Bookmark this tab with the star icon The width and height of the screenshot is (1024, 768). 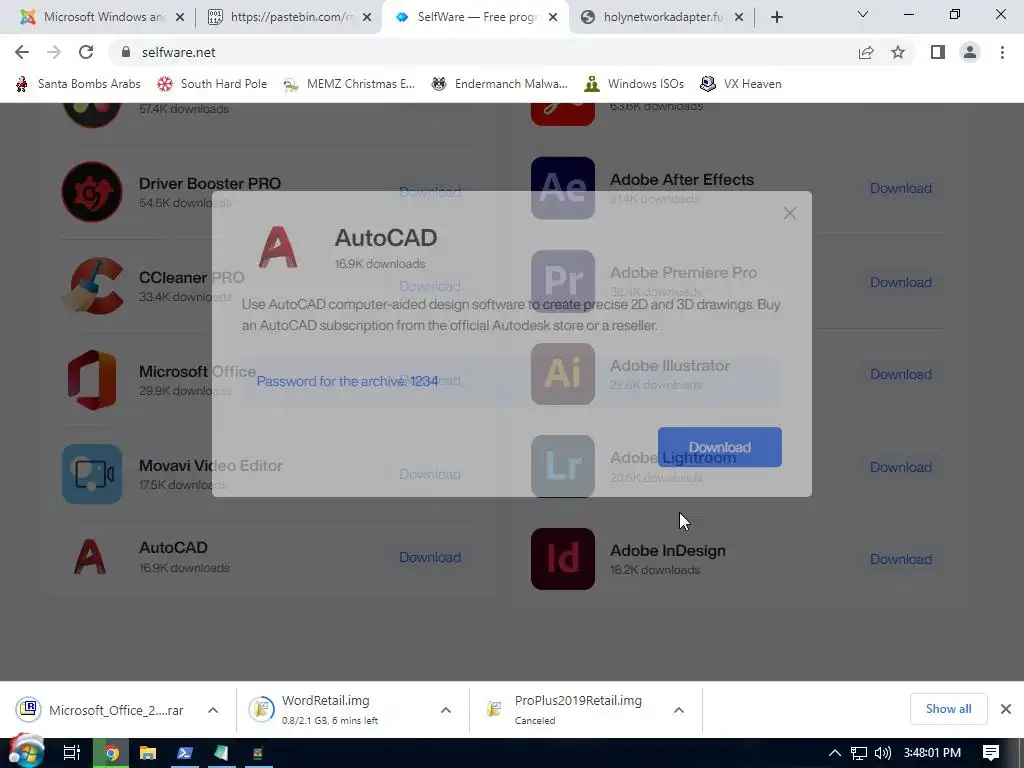(x=898, y=52)
